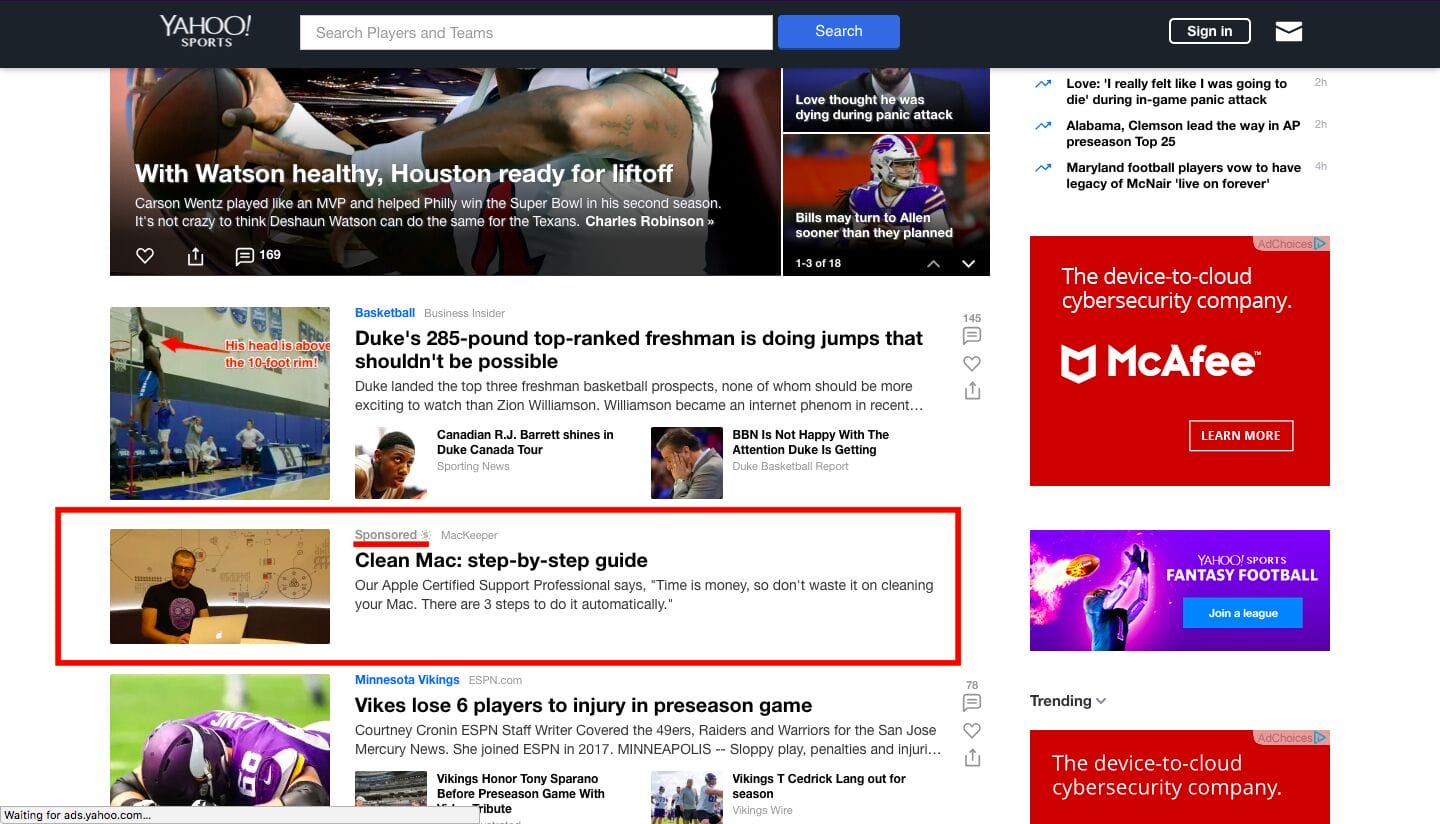The height and width of the screenshot is (824, 1440).
Task: Share the Watson Houston hero story
Action: pos(195,257)
